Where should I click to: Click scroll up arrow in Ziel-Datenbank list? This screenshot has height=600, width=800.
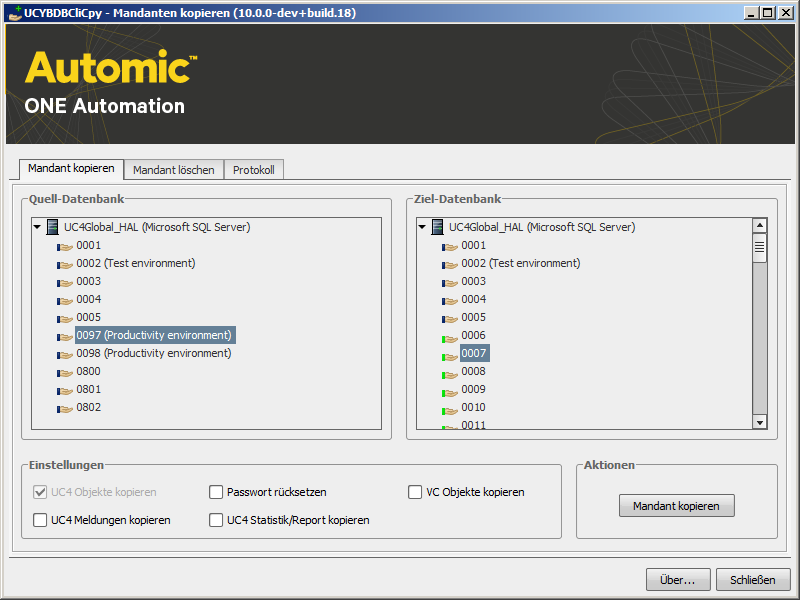pyautogui.click(x=760, y=226)
